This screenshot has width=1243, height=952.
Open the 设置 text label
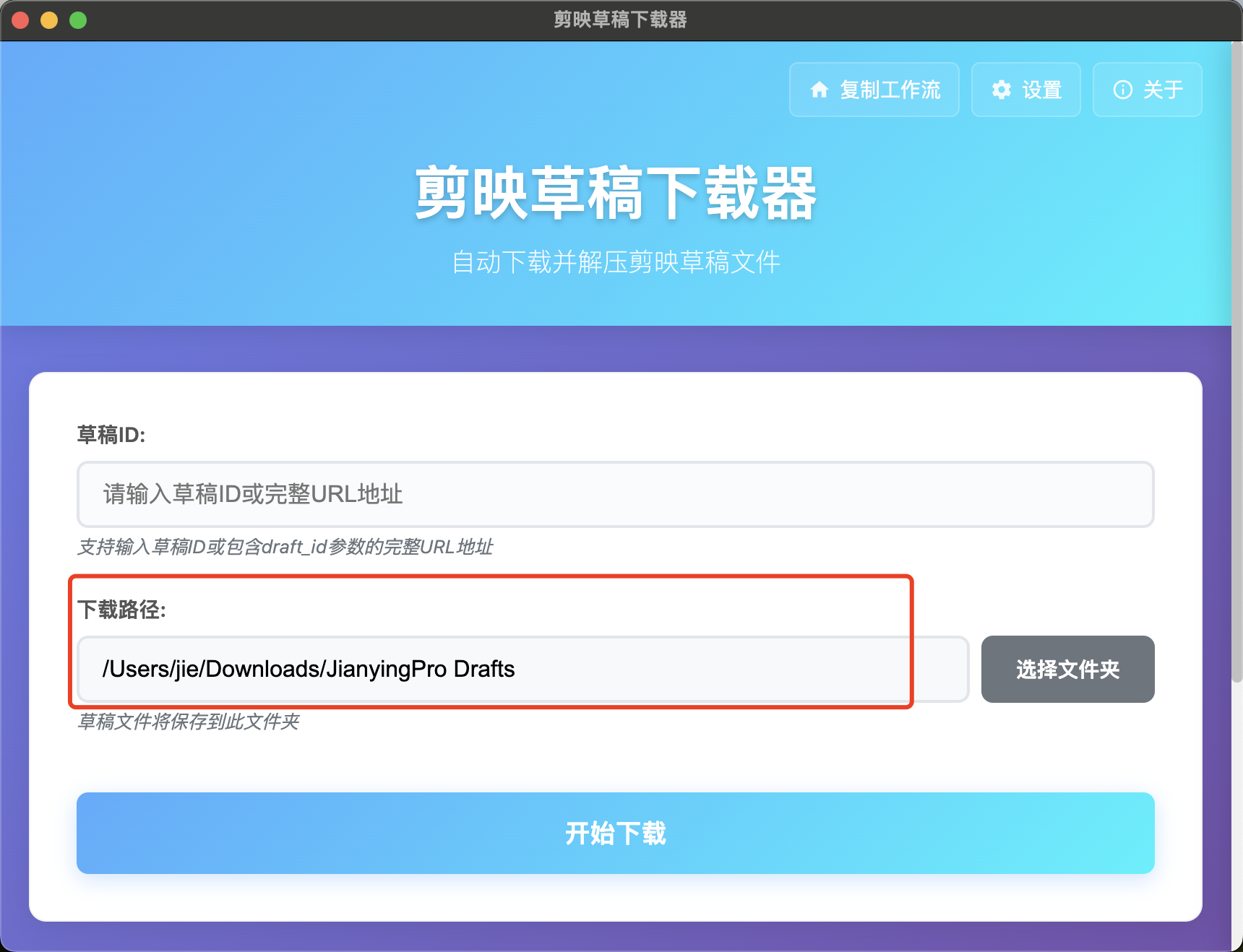point(1041,90)
